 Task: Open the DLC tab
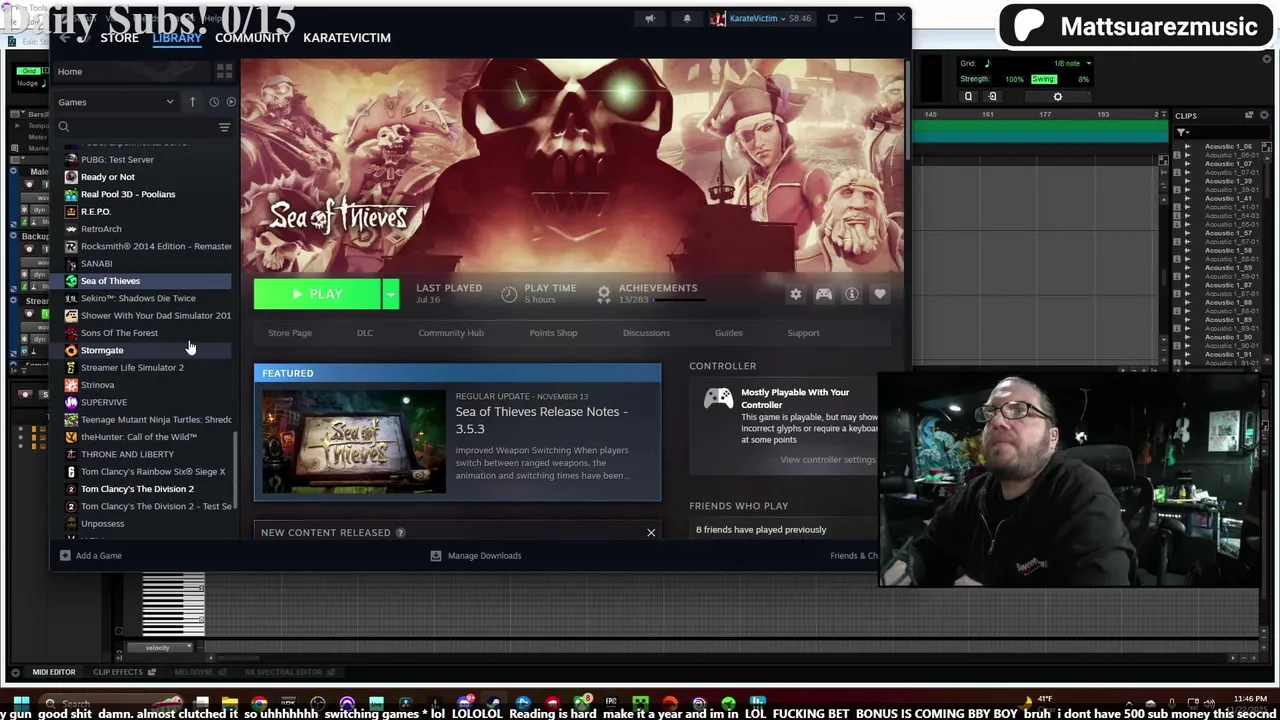365,333
